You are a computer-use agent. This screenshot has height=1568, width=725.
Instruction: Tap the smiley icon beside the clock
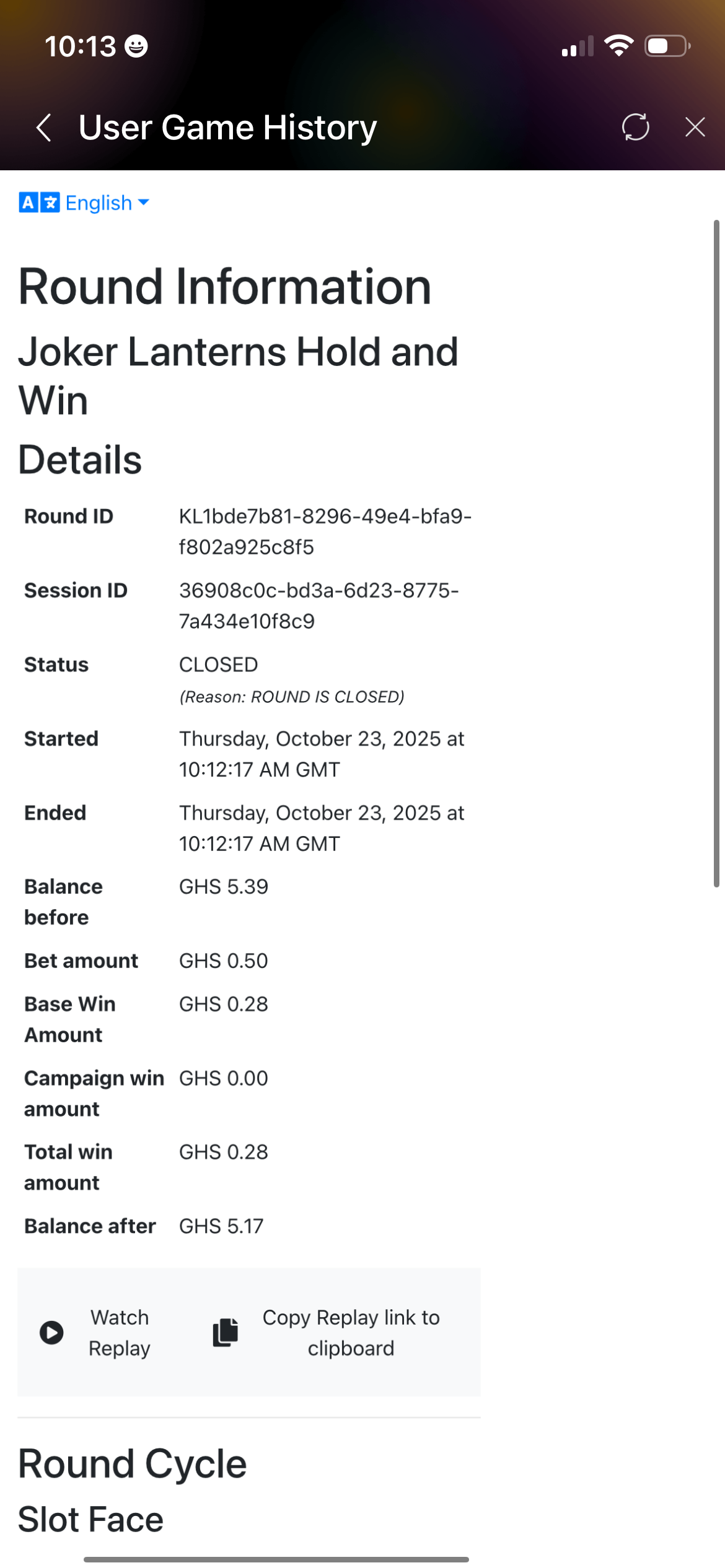(136, 46)
